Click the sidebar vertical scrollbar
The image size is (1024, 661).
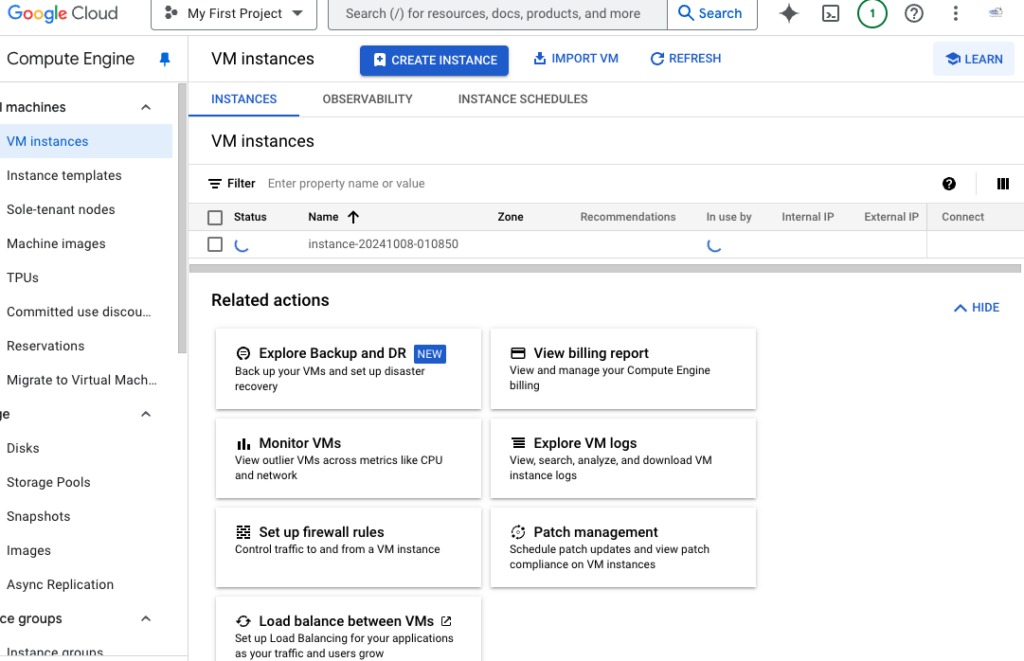point(182,218)
